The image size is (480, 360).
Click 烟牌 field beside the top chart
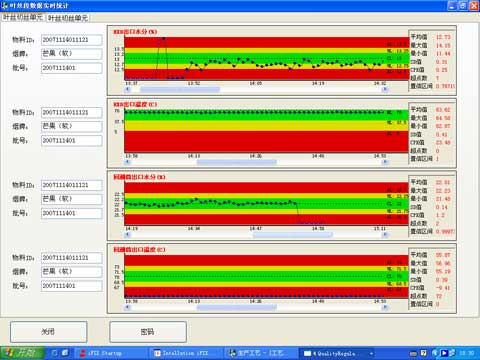(72, 54)
